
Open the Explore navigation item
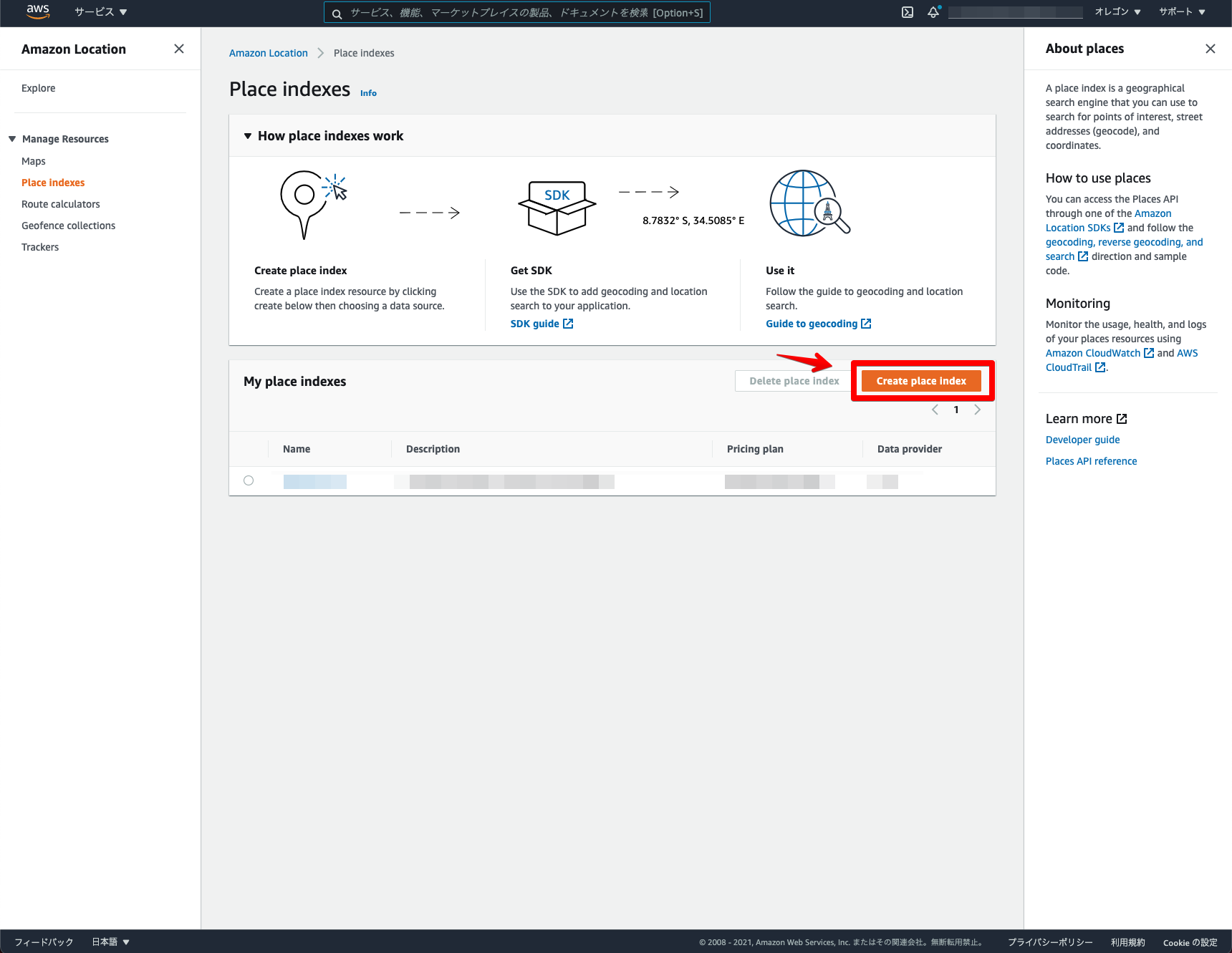pos(38,88)
